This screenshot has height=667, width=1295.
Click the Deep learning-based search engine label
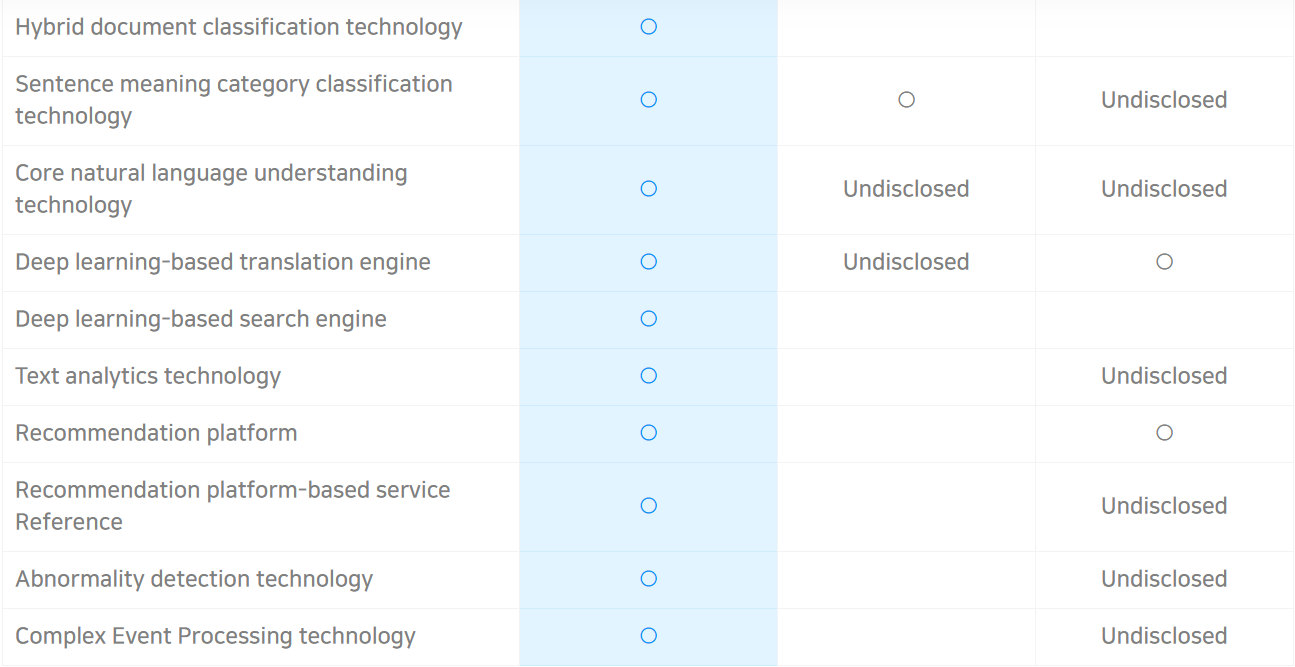coord(201,319)
